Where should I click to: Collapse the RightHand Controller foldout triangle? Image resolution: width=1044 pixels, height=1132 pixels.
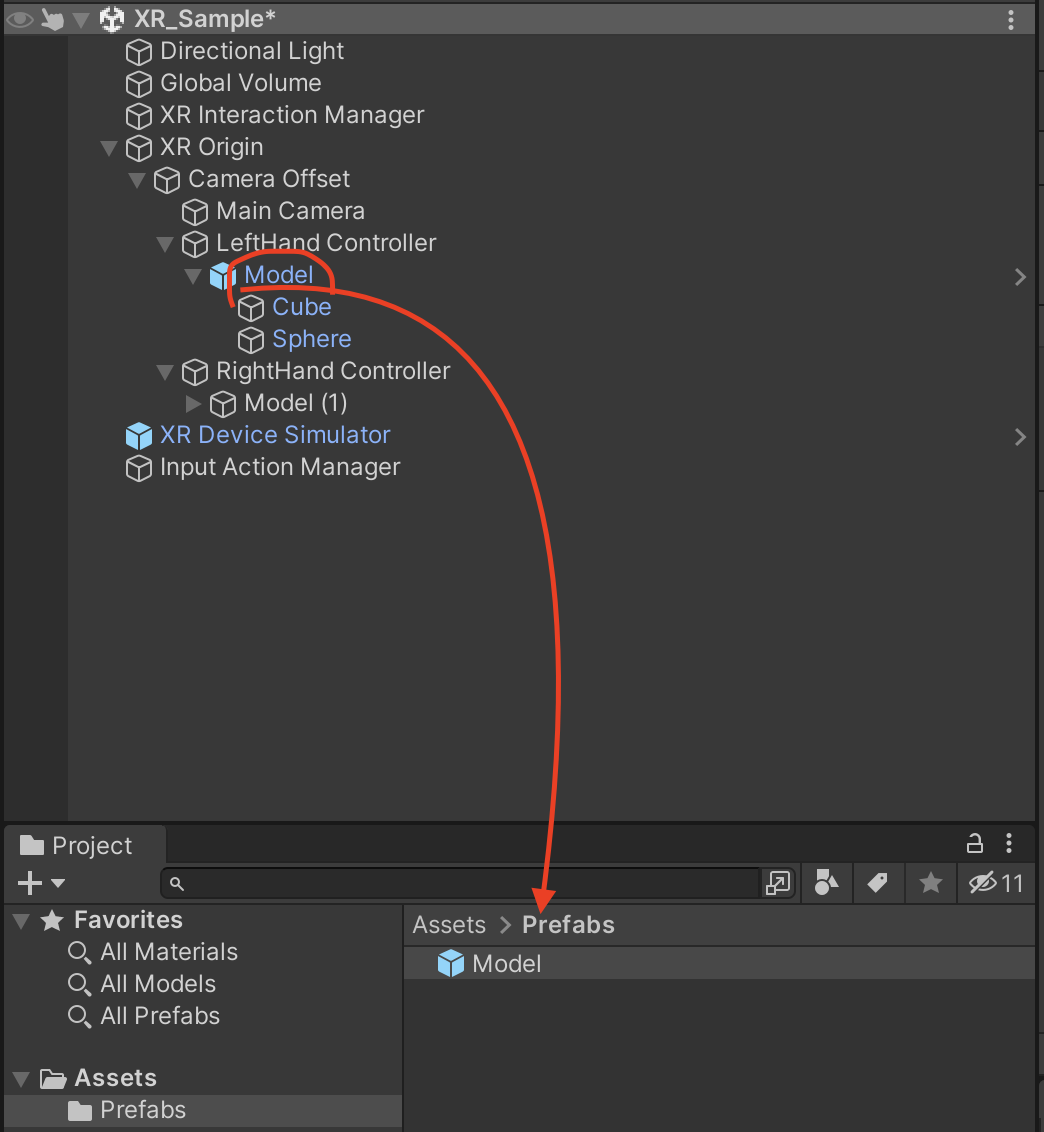pyautogui.click(x=165, y=373)
